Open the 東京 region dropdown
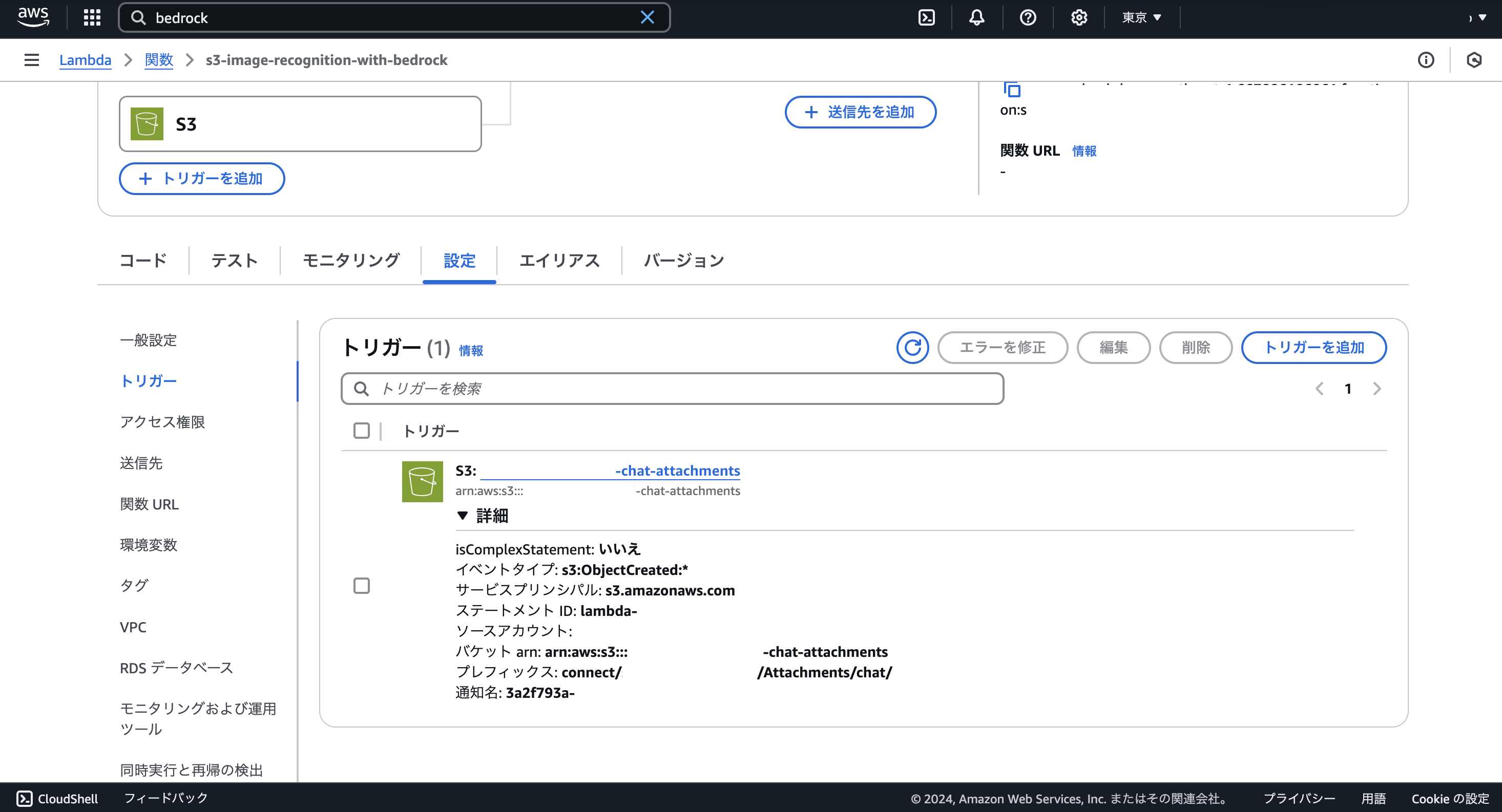1502x812 pixels. click(x=1140, y=17)
